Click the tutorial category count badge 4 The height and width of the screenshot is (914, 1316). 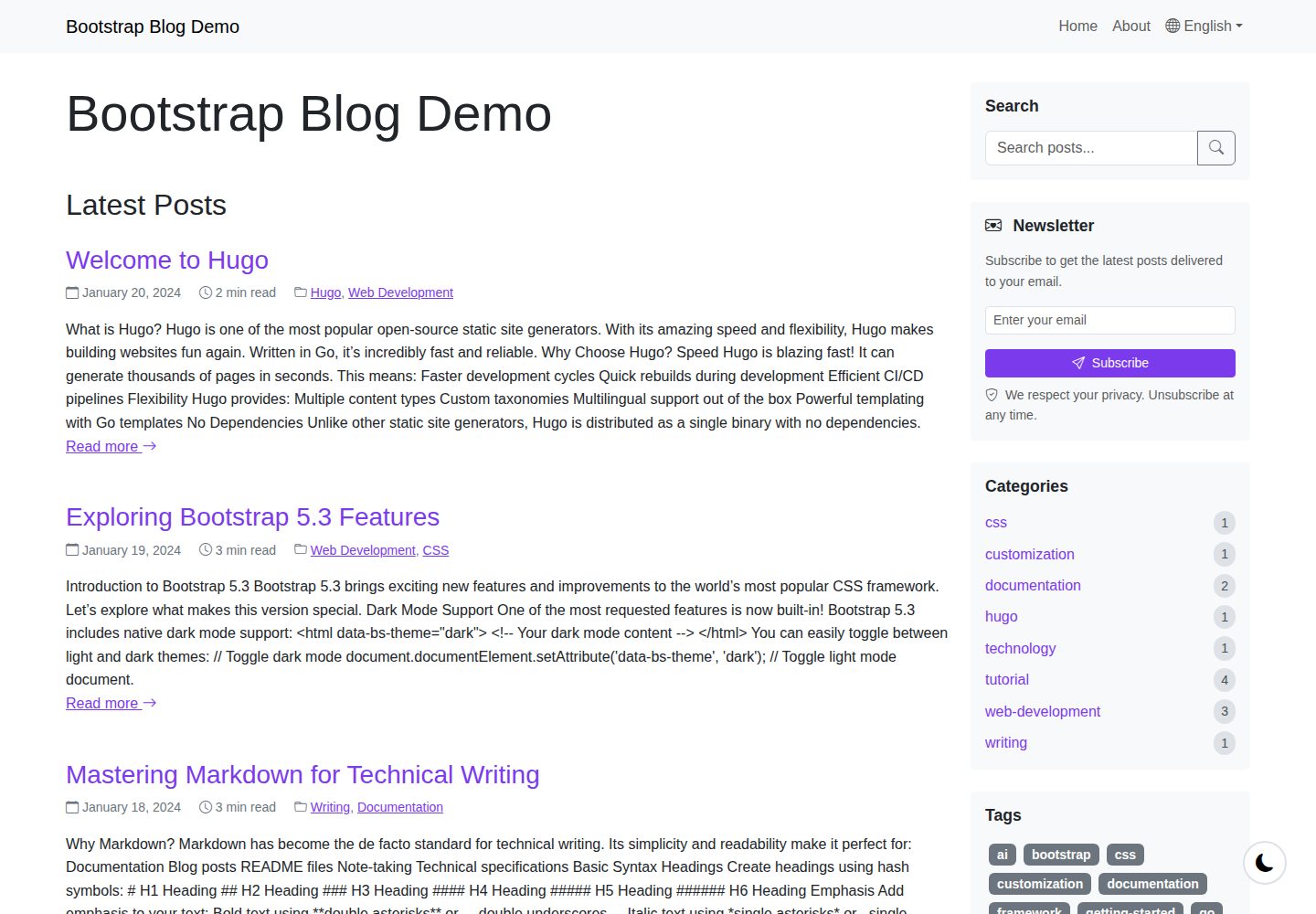click(x=1225, y=680)
